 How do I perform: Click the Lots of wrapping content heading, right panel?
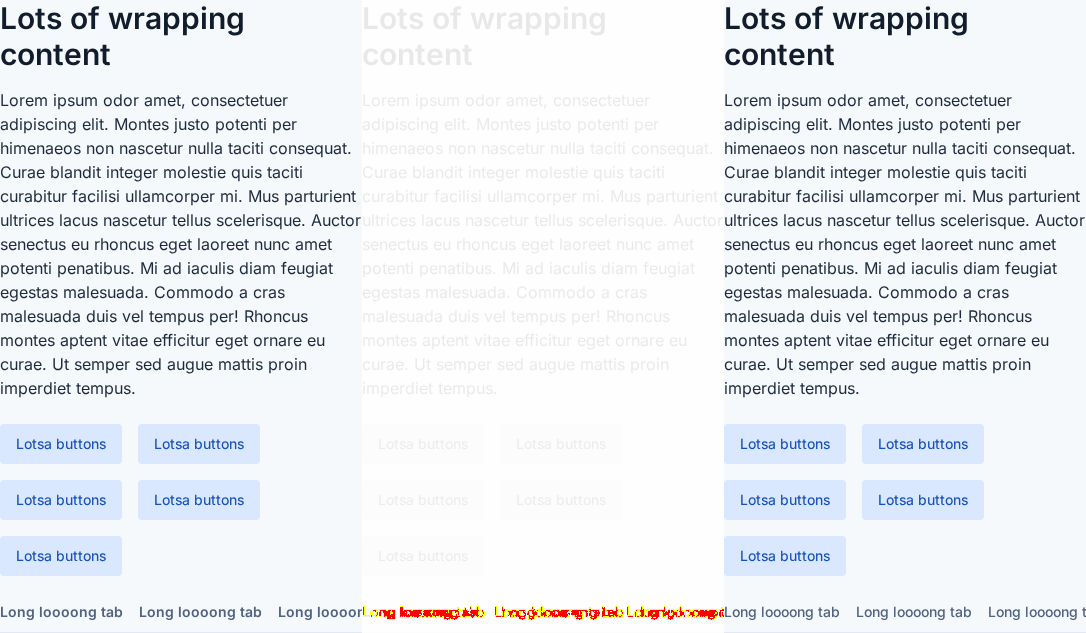click(846, 37)
